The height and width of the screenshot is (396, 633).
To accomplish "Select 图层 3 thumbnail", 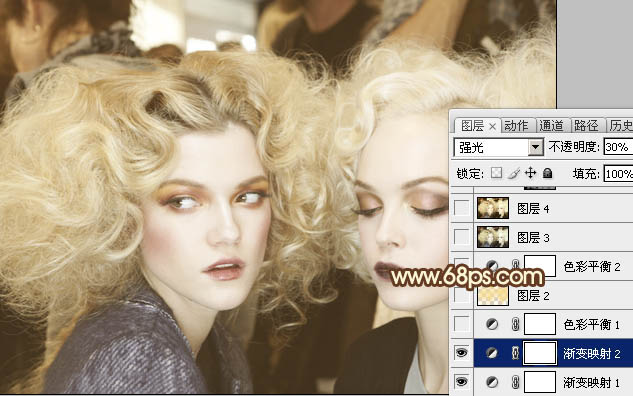I will click(493, 237).
